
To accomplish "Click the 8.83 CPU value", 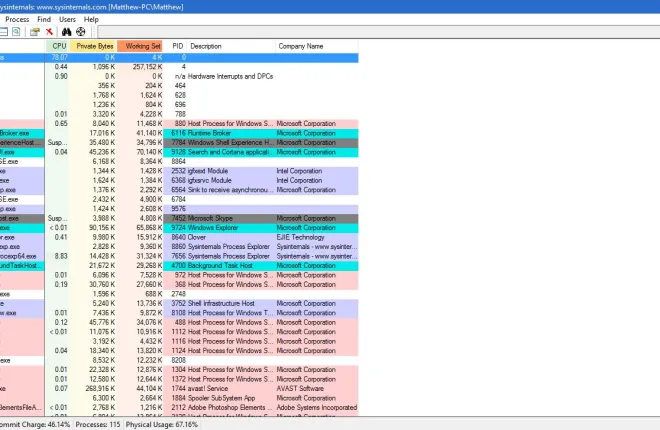I will tap(61, 256).
